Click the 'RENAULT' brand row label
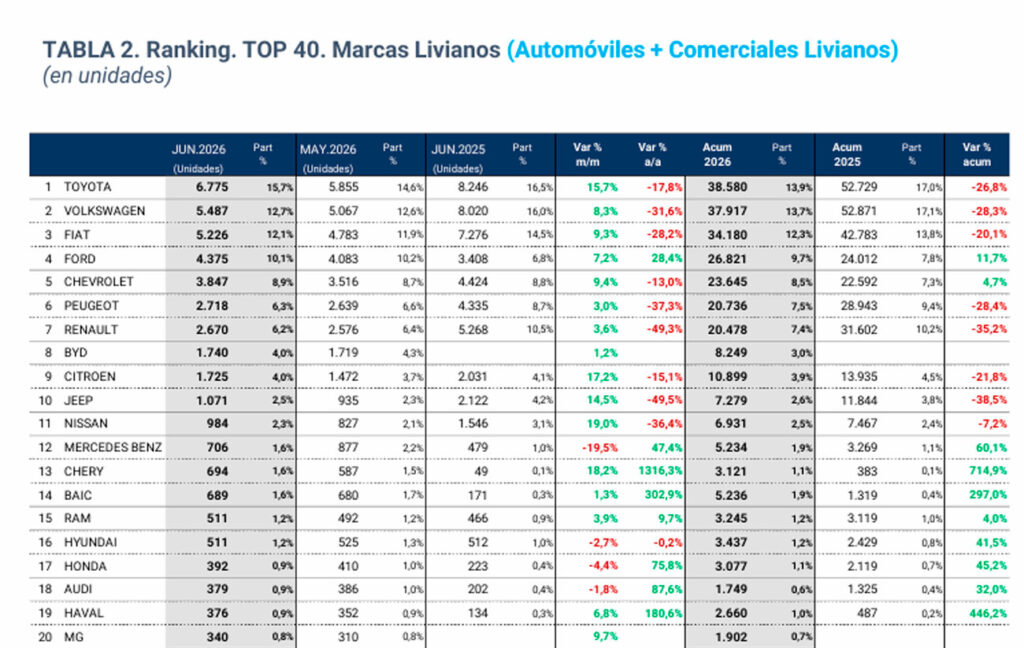 coord(91,329)
